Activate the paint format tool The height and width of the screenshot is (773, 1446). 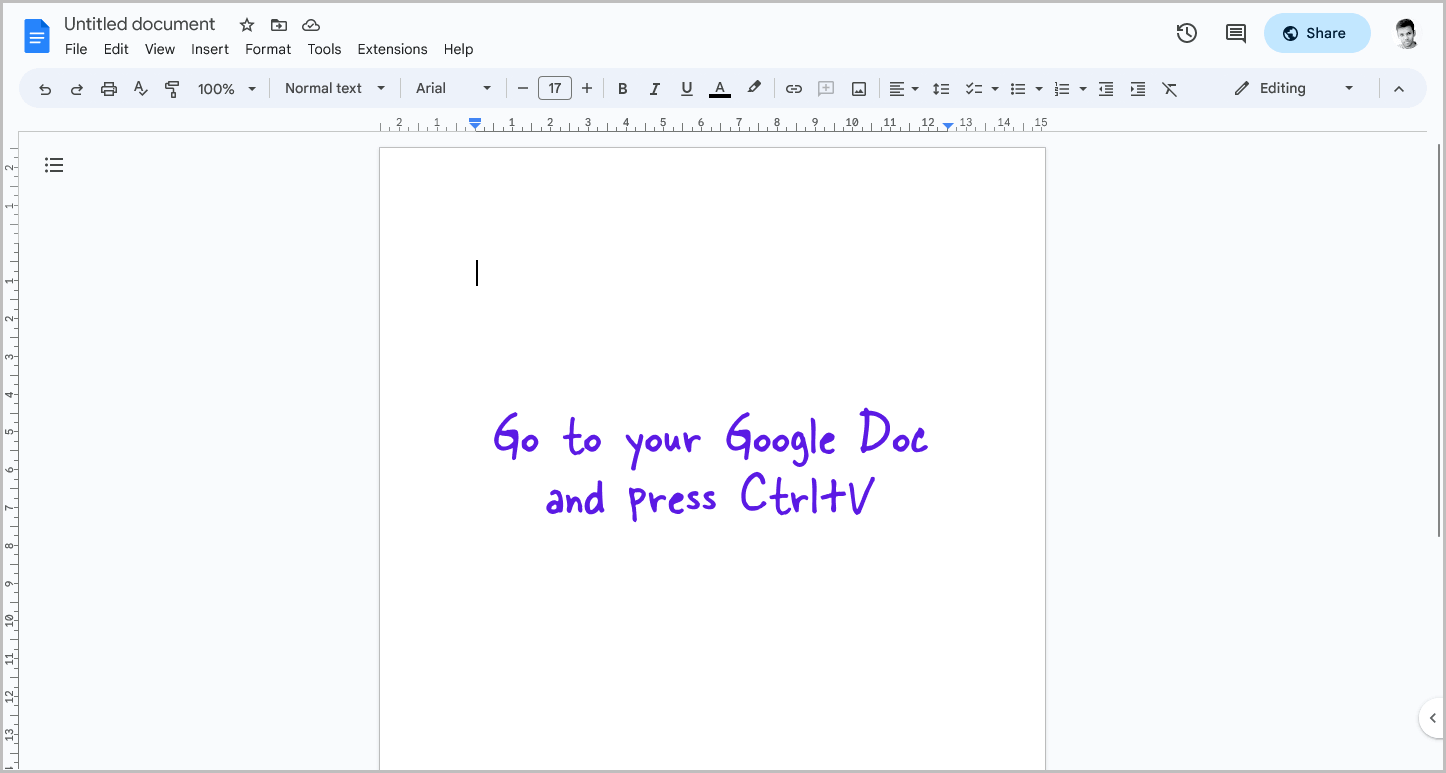click(172, 89)
